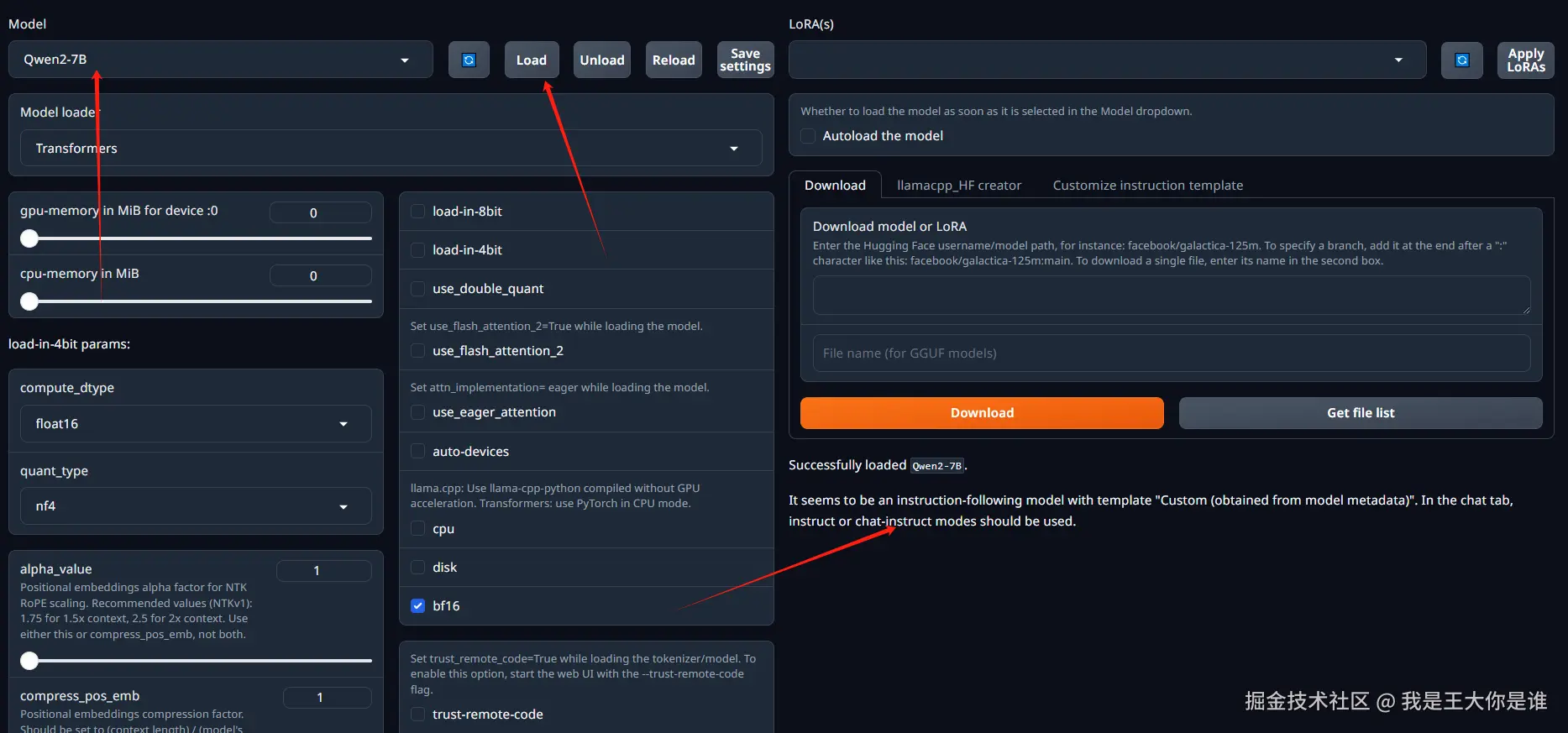The height and width of the screenshot is (733, 1568).
Task: Click the compress_pos_emb number field
Action: point(327,698)
